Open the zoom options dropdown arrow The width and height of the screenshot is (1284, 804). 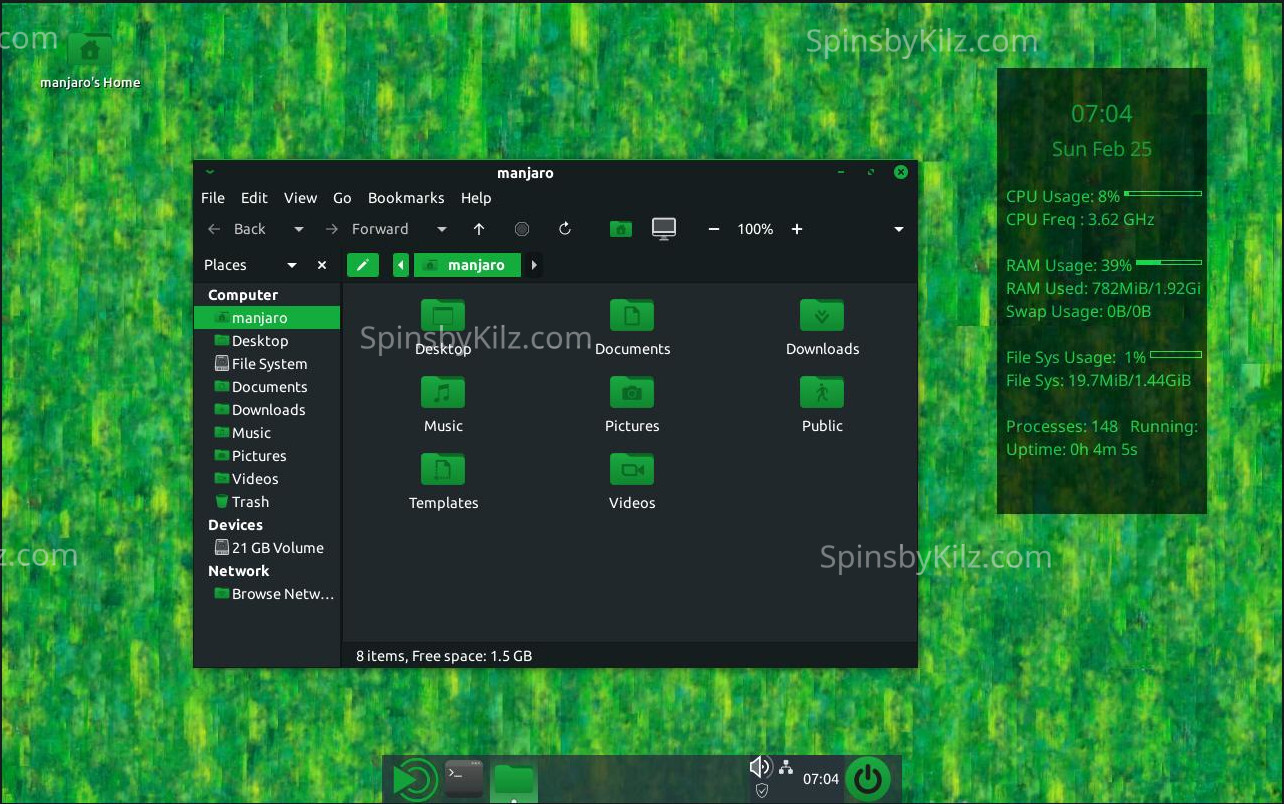click(898, 229)
